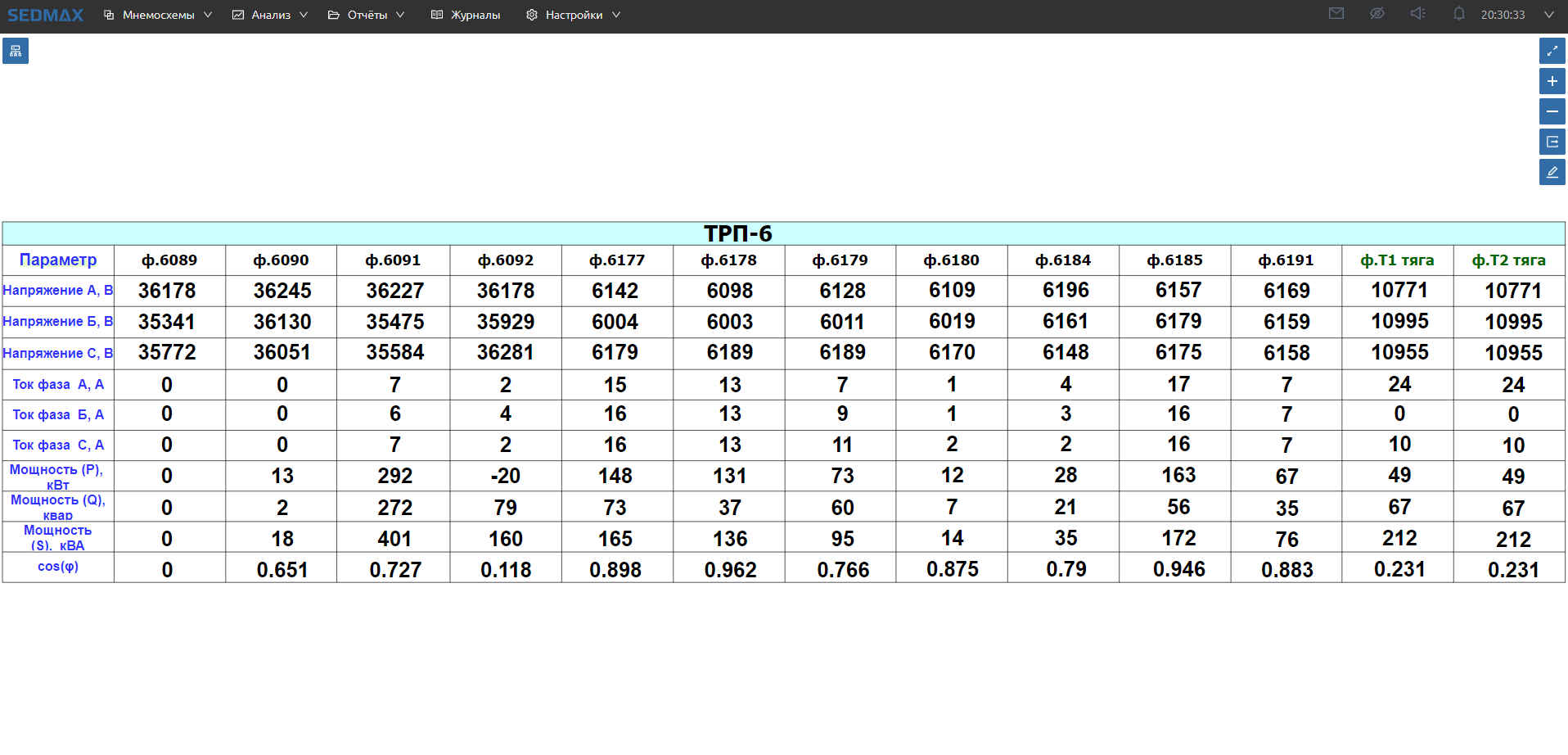1568x755 pixels.
Task: Click the Параметр column header
Action: coord(58,260)
